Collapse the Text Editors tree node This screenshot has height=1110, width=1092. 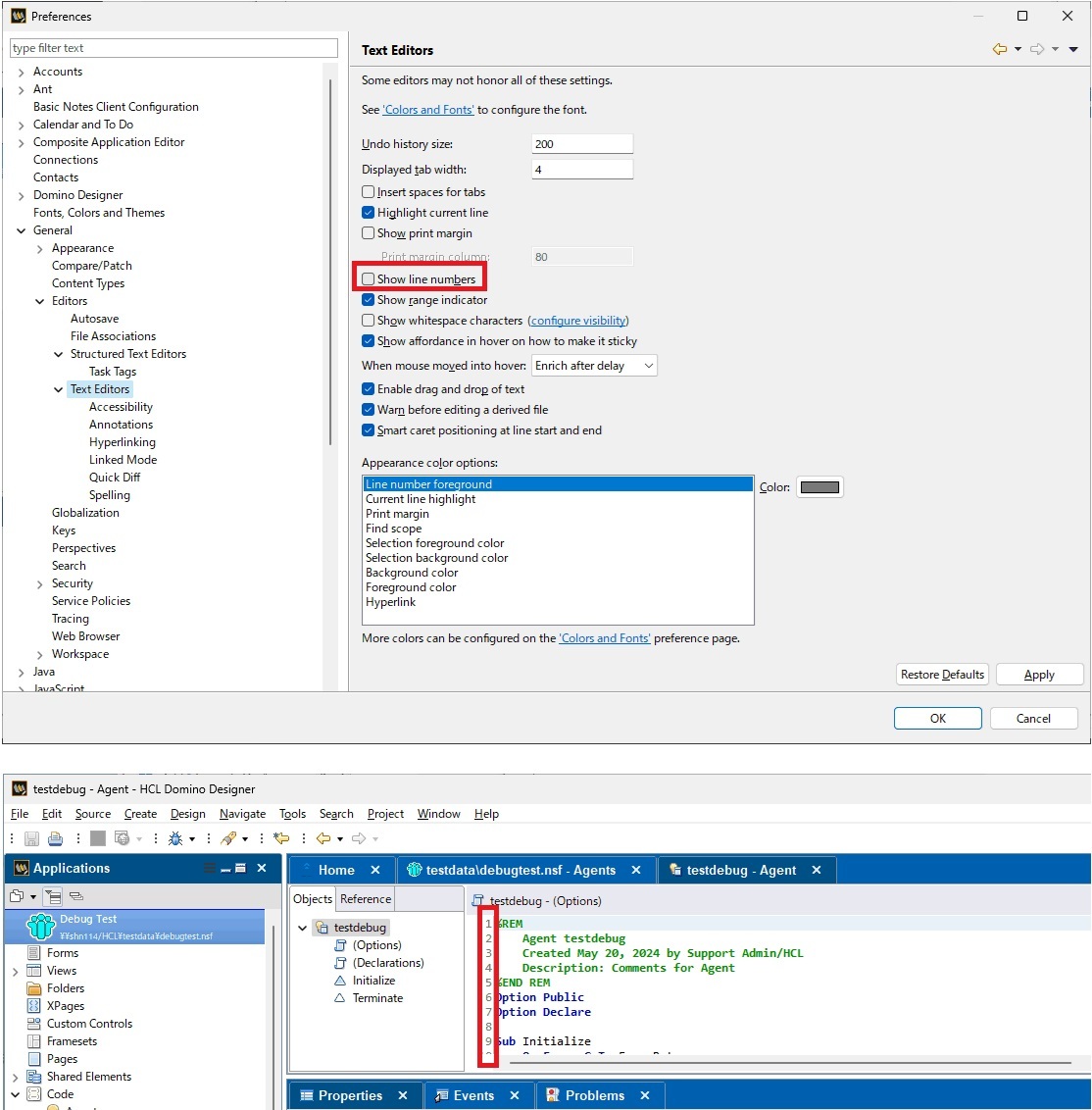tap(58, 389)
